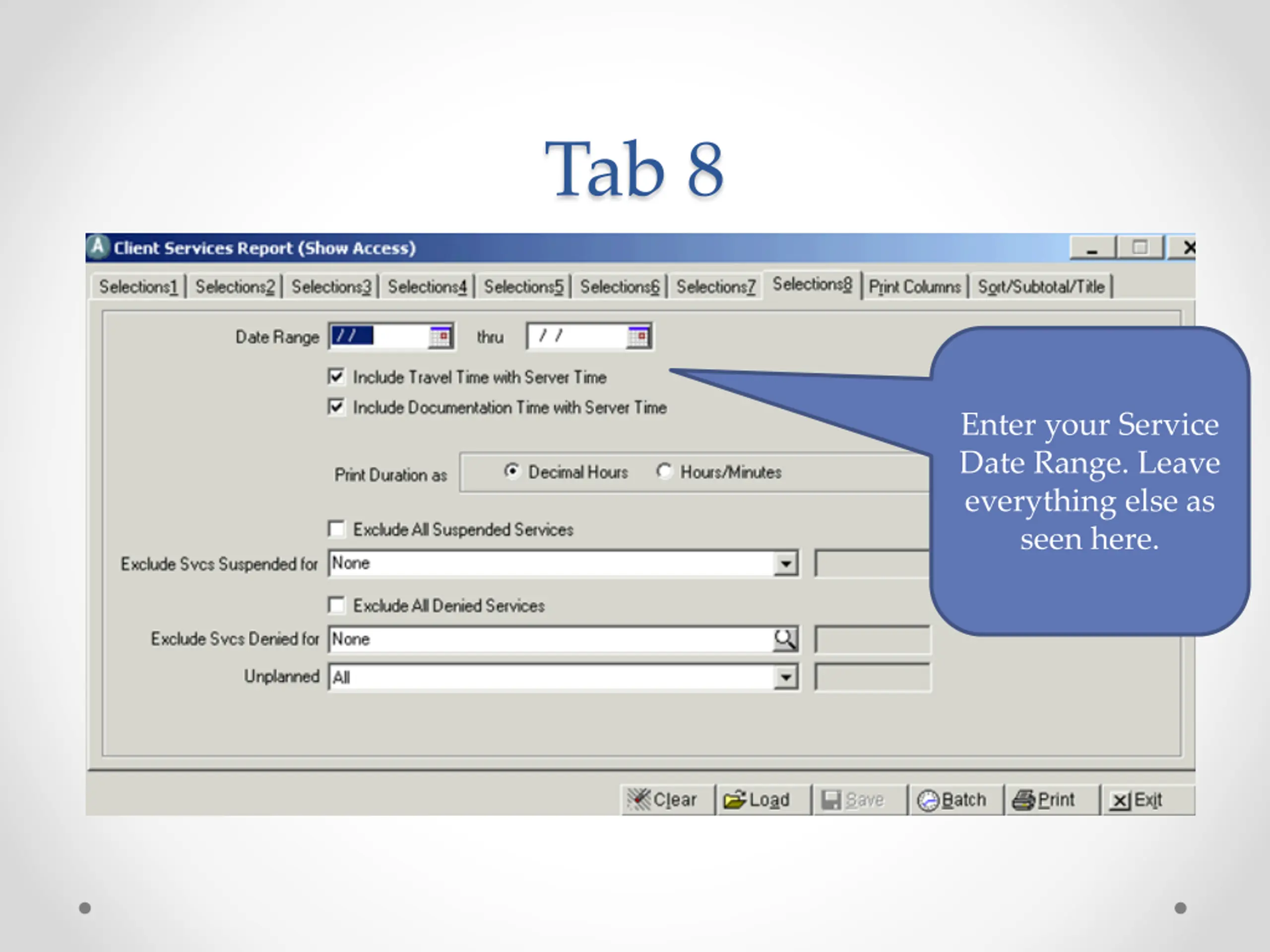
Task: Open the thru date calendar picker
Action: pos(638,337)
